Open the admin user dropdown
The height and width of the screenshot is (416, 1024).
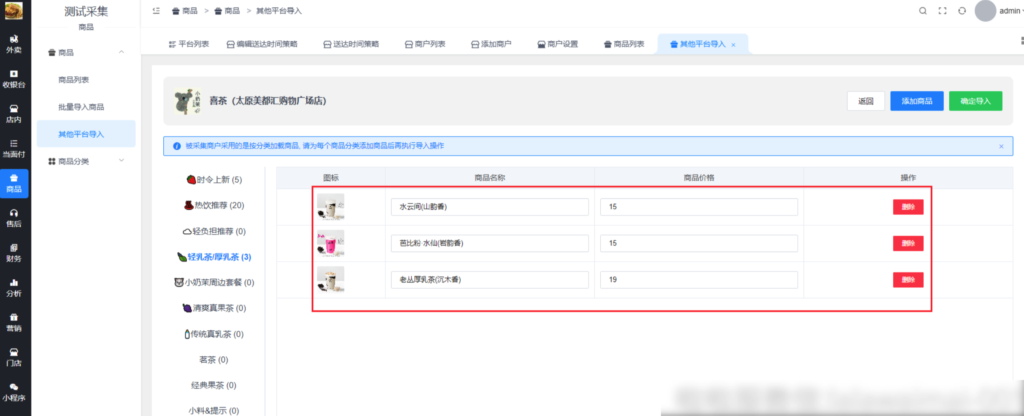(1002, 11)
